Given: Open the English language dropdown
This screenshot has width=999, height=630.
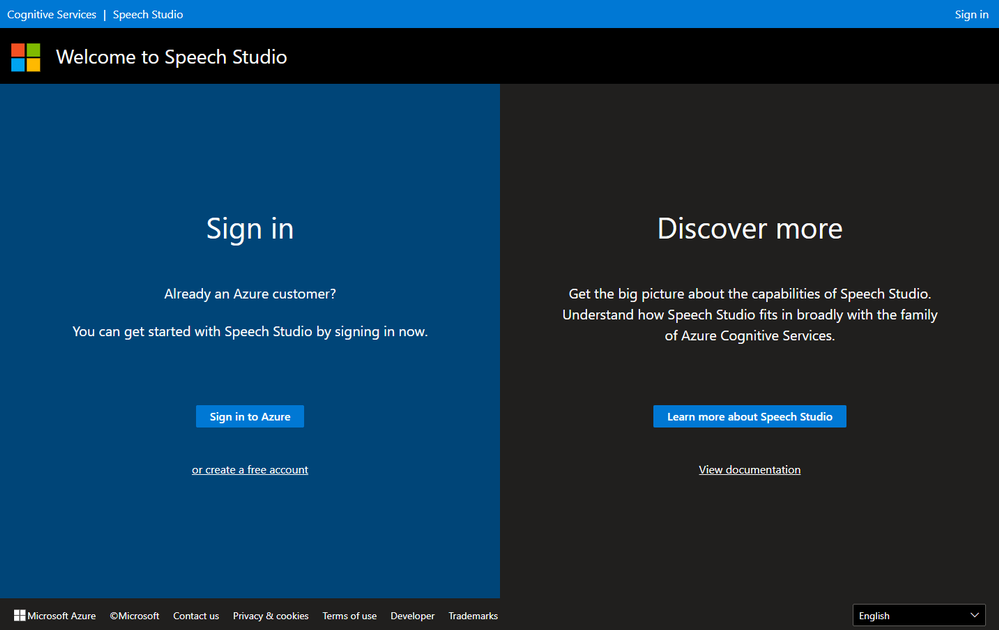Looking at the screenshot, I should tap(919, 615).
